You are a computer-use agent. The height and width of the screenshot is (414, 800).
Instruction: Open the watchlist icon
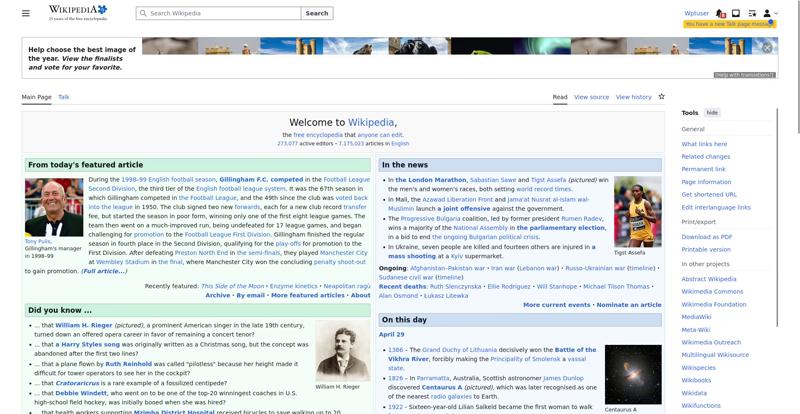coord(752,13)
